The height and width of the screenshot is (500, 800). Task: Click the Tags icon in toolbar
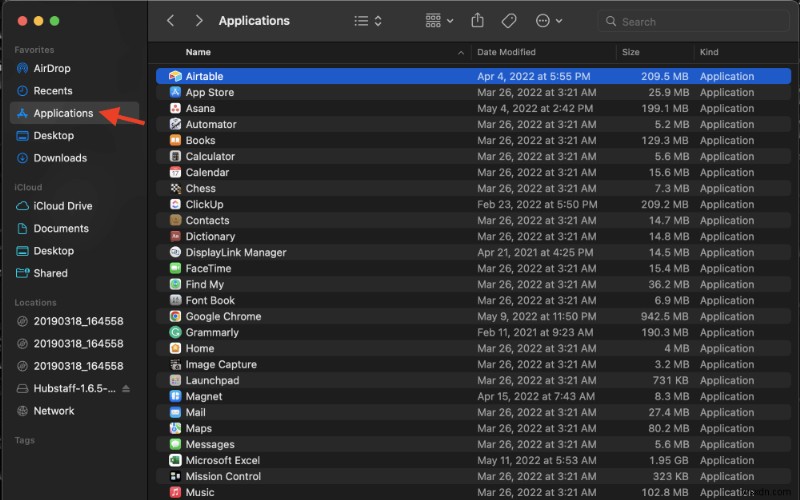coord(509,21)
